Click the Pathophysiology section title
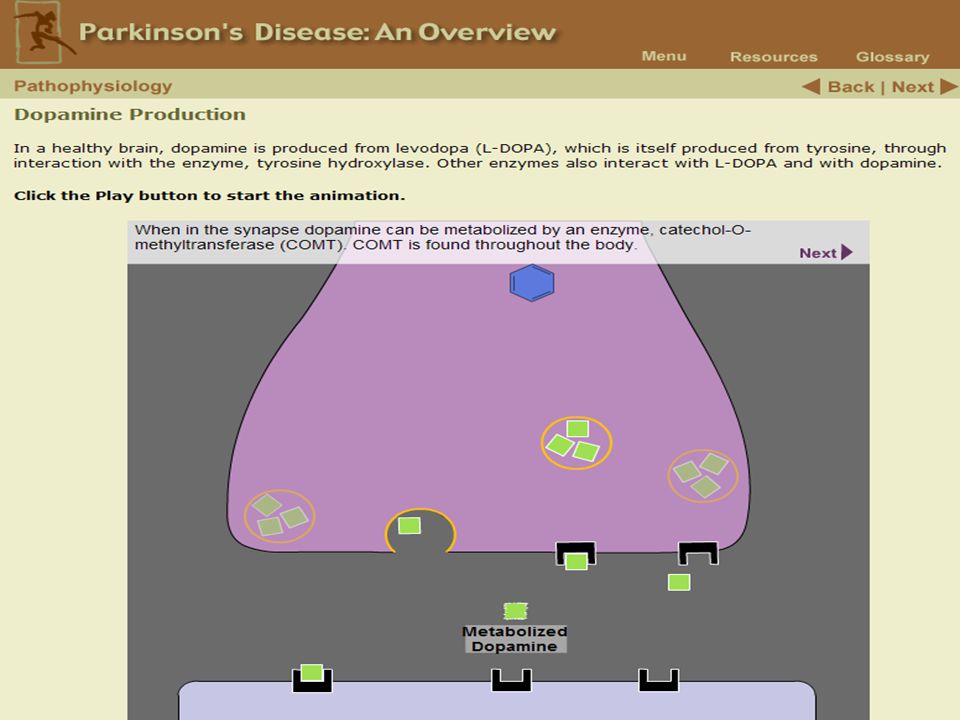Image resolution: width=960 pixels, height=720 pixels. 93,86
